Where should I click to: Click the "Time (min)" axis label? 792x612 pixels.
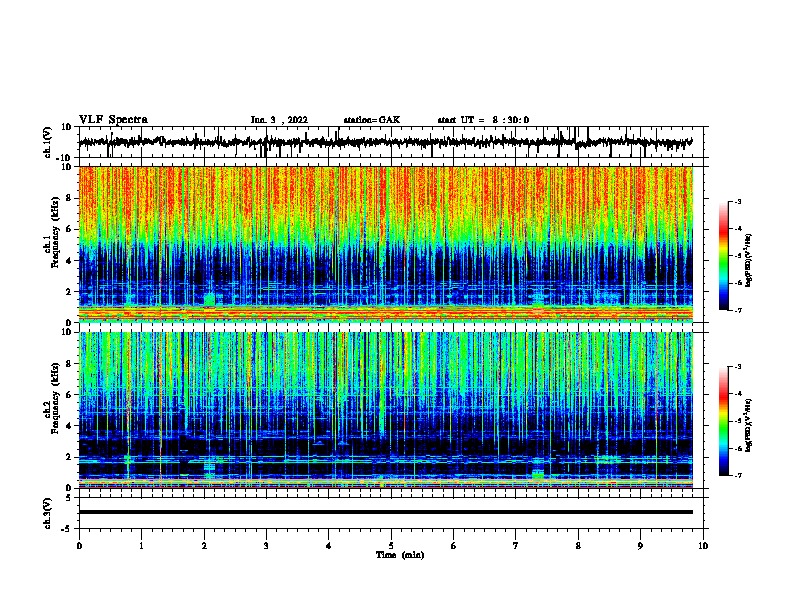pyautogui.click(x=400, y=555)
